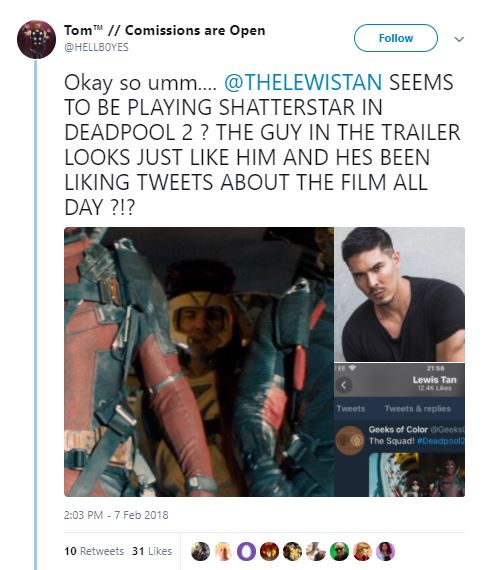The height and width of the screenshot is (570, 487).
Task: Click the Follow button
Action: [396, 38]
